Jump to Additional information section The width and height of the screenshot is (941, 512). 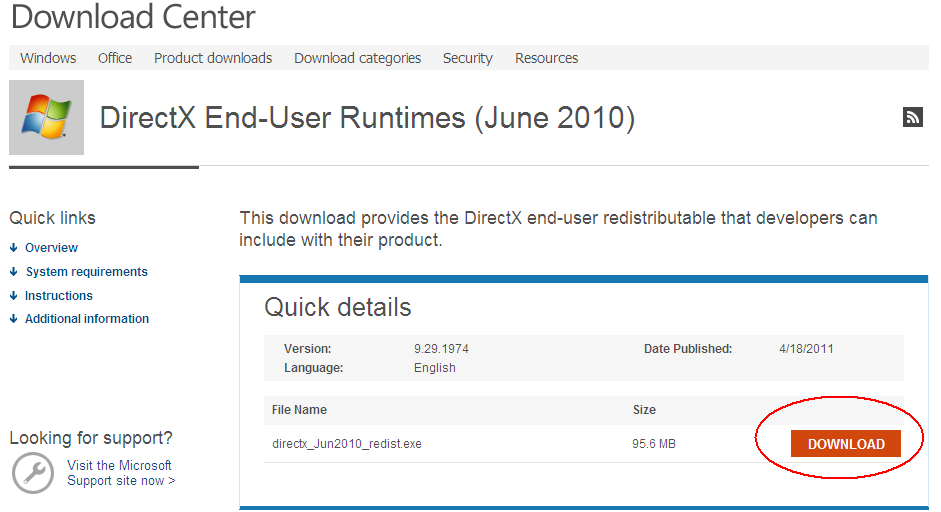click(87, 319)
